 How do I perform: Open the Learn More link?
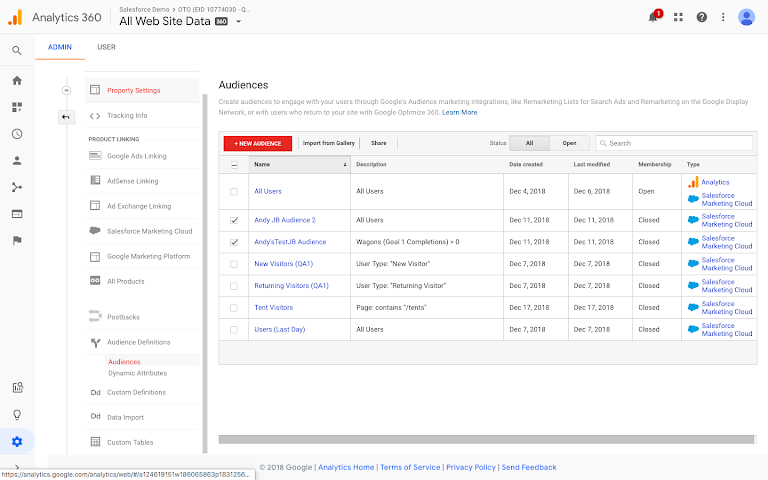(459, 112)
